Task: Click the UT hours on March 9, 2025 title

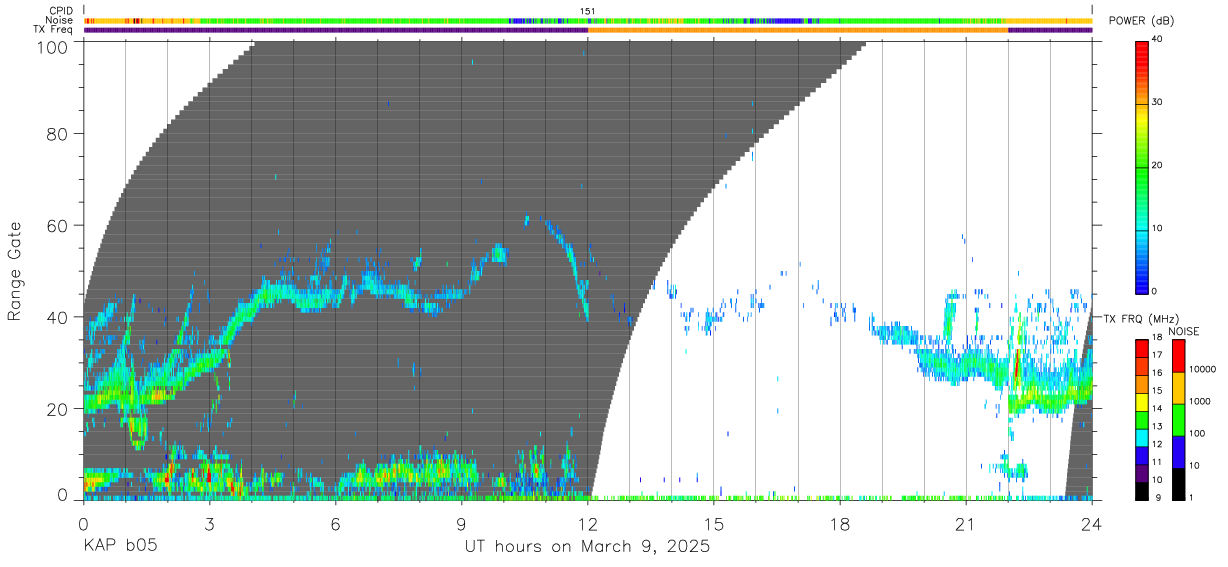Action: pos(587,547)
